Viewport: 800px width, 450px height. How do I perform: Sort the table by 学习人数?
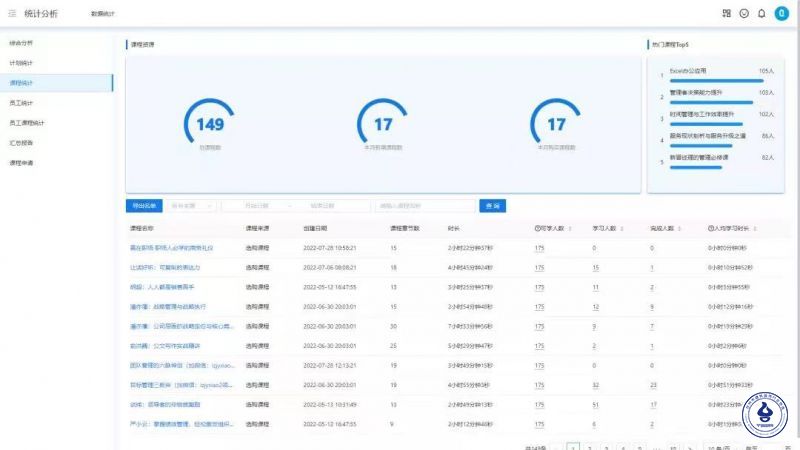click(x=622, y=229)
